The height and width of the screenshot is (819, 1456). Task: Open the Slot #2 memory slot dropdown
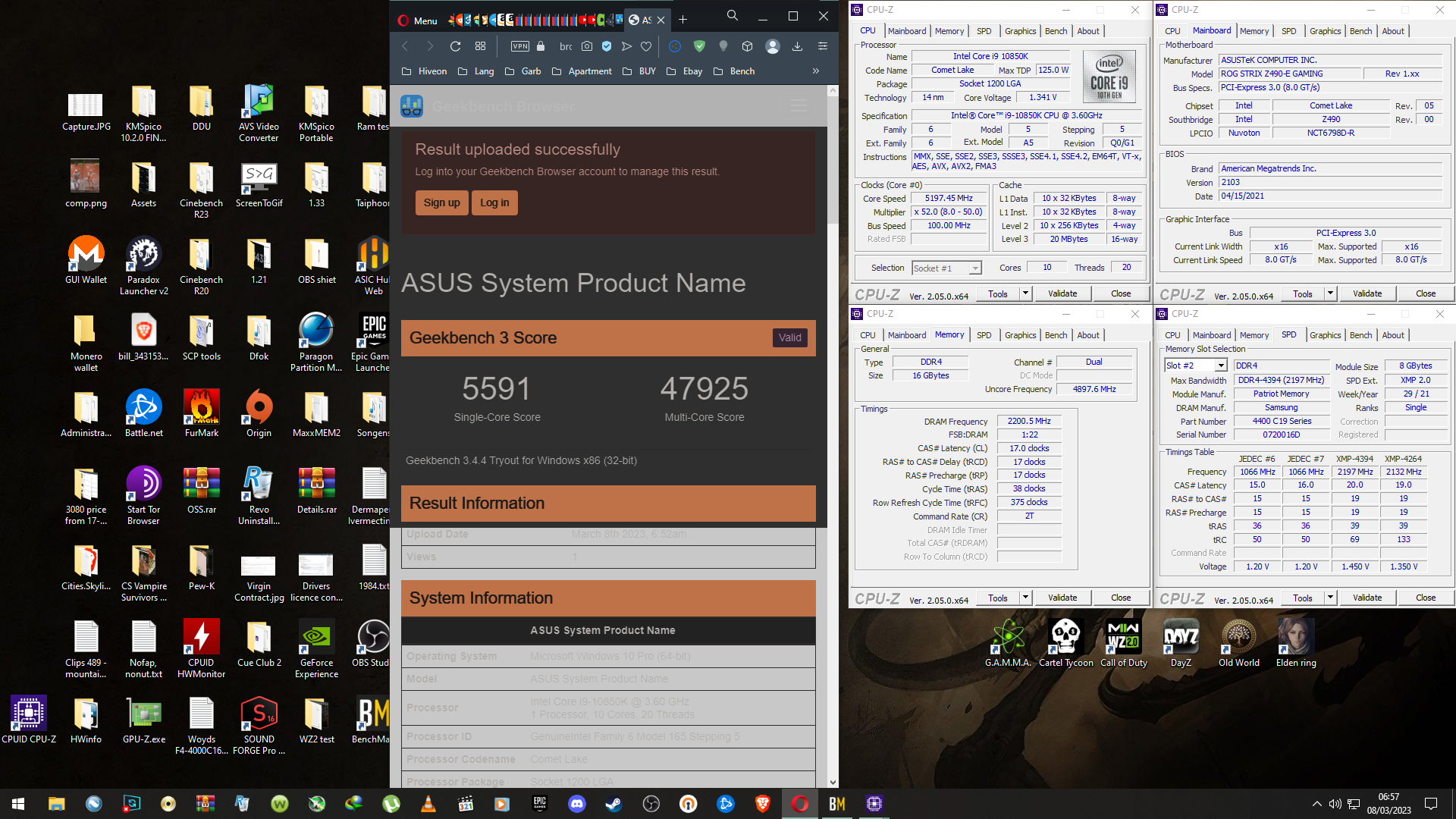tap(1196, 366)
